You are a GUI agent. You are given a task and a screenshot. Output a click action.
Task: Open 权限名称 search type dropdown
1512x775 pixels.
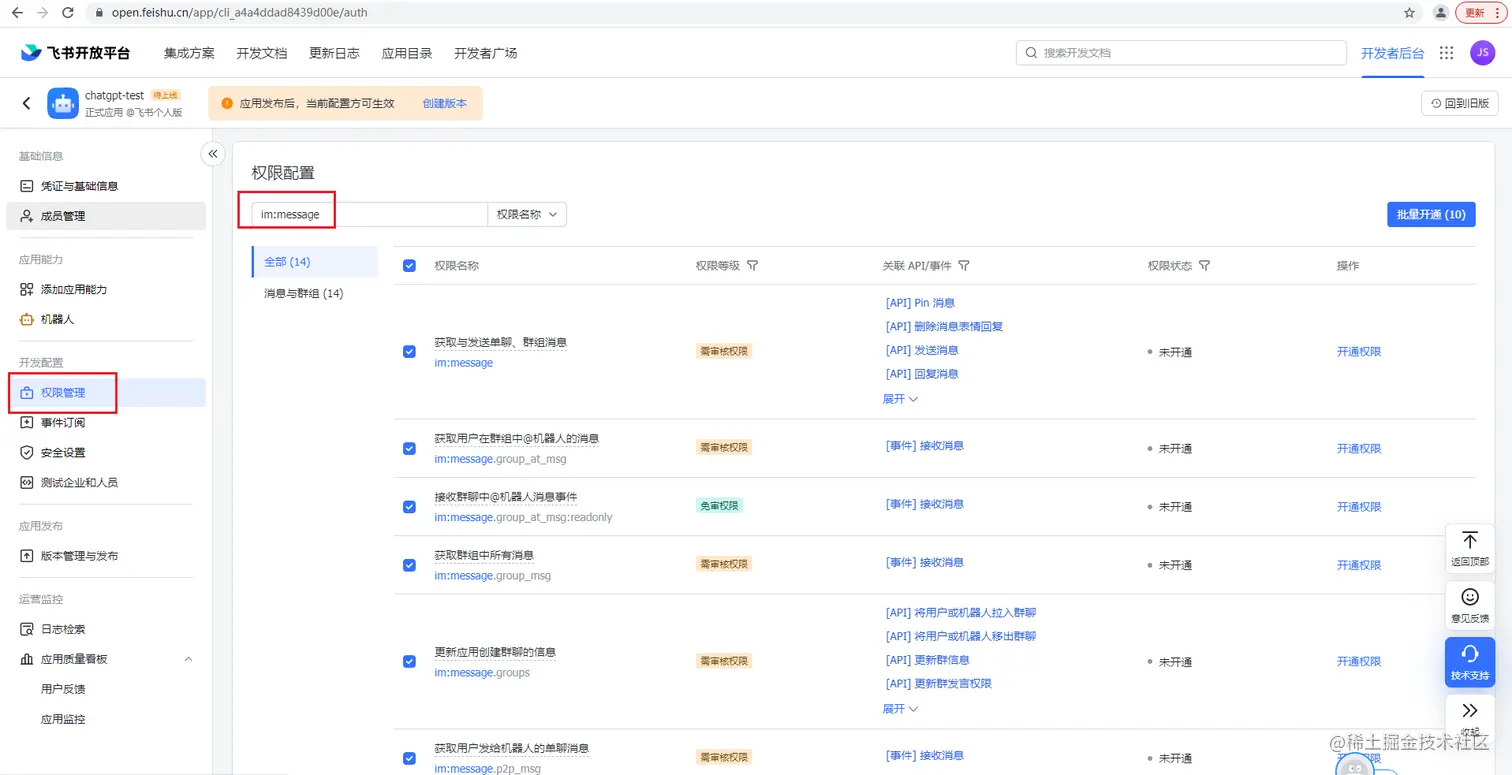pyautogui.click(x=527, y=214)
